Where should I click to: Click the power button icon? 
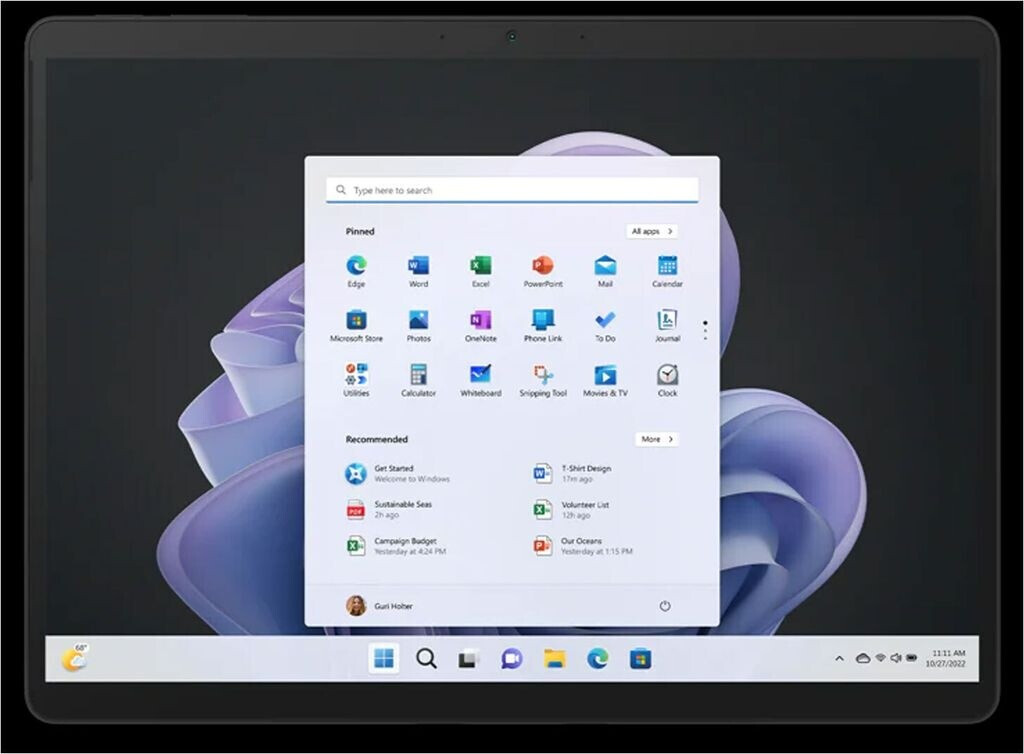[x=665, y=606]
